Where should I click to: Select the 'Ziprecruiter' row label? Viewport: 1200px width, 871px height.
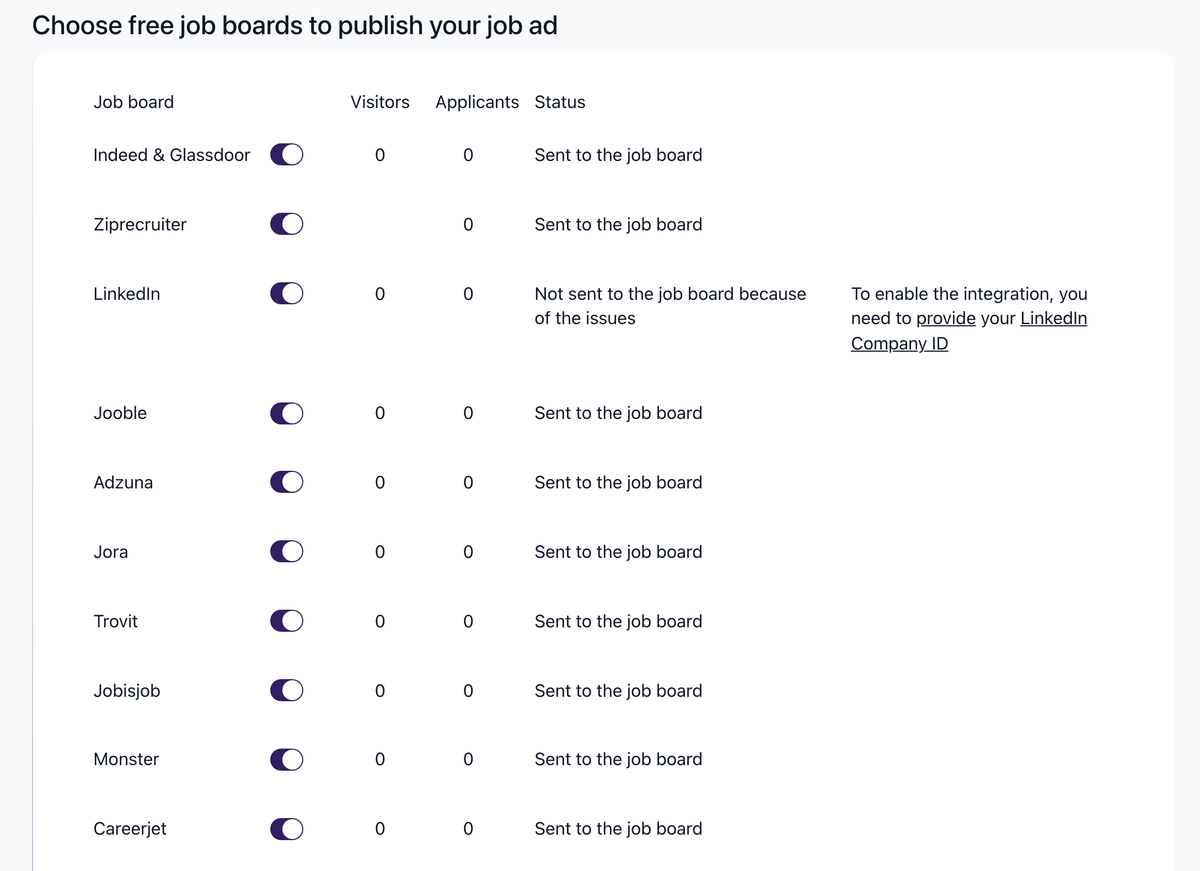click(x=140, y=224)
